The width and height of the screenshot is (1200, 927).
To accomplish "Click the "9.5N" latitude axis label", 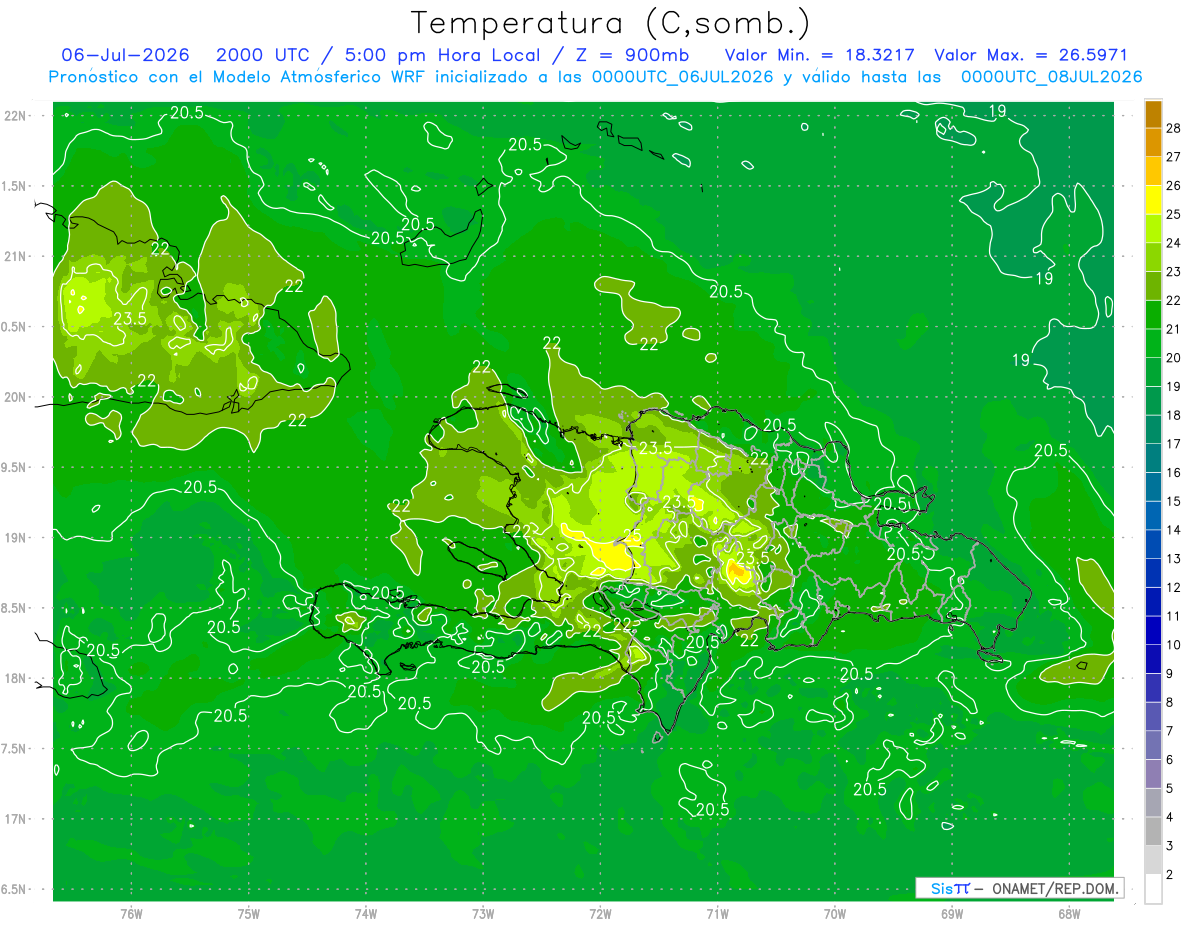I will click(x=15, y=467).
